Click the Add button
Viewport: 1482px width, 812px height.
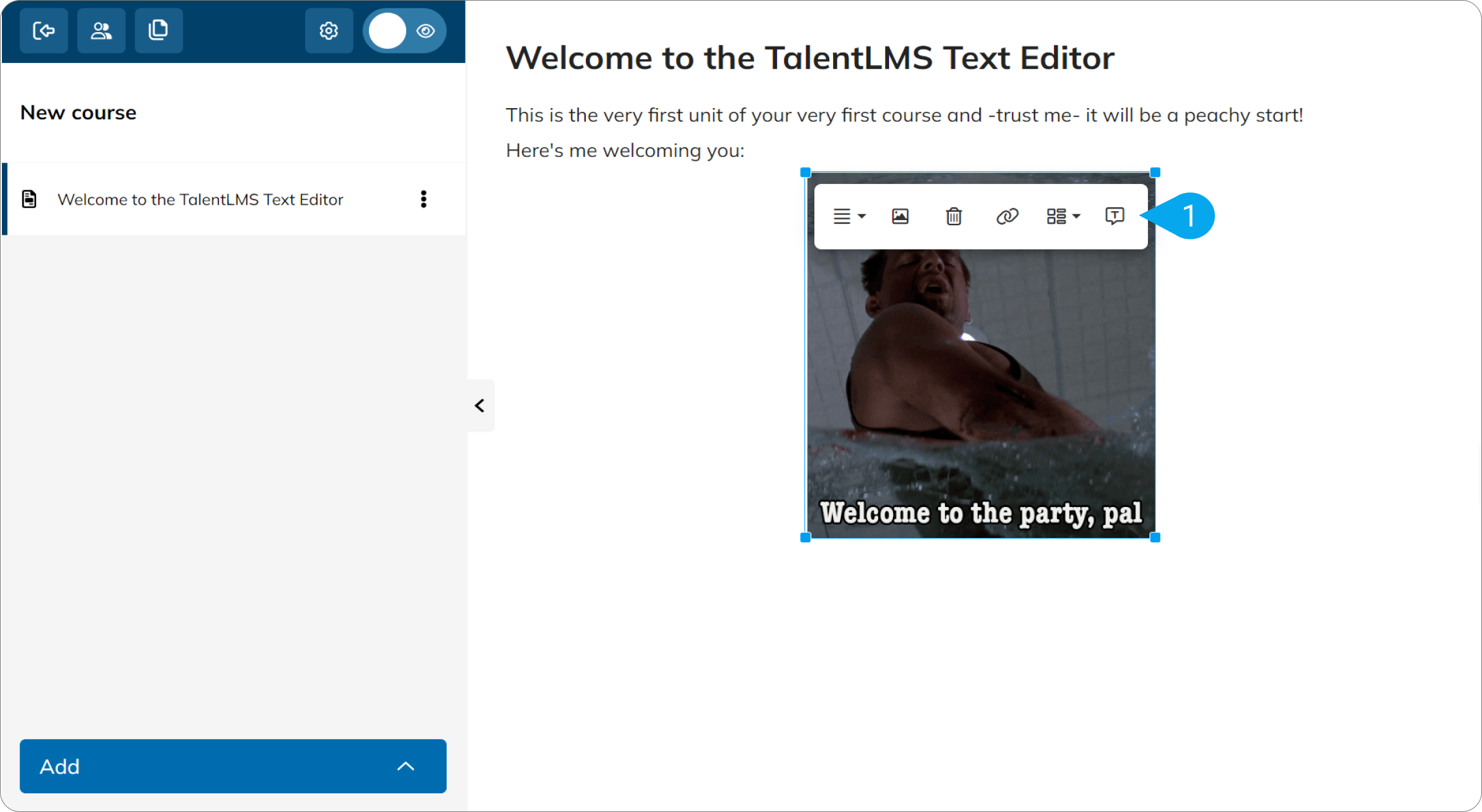pos(233,766)
